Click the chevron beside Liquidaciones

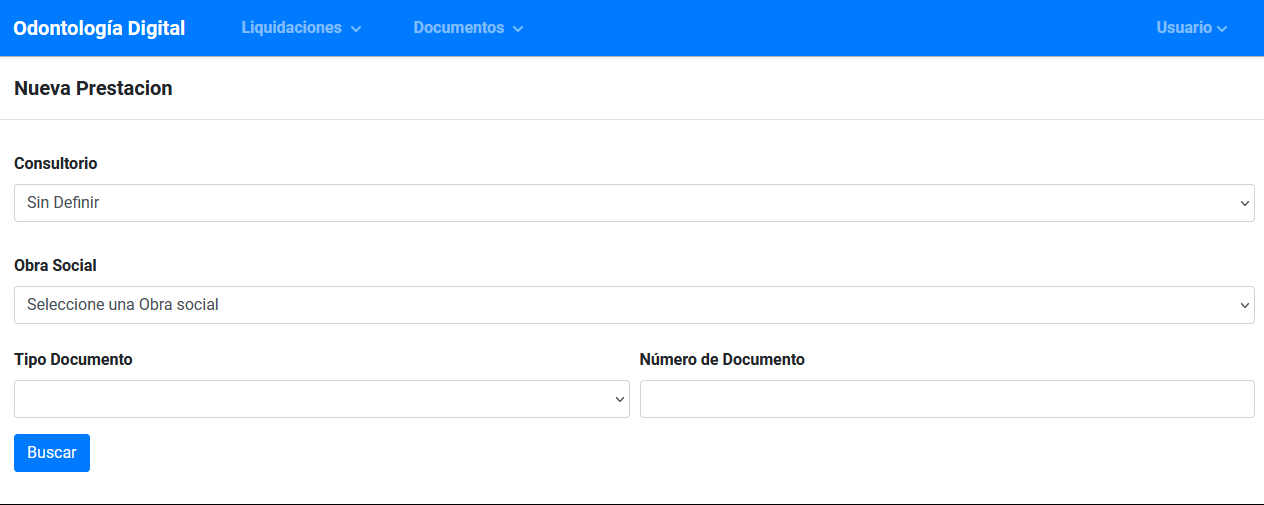pyautogui.click(x=356, y=29)
